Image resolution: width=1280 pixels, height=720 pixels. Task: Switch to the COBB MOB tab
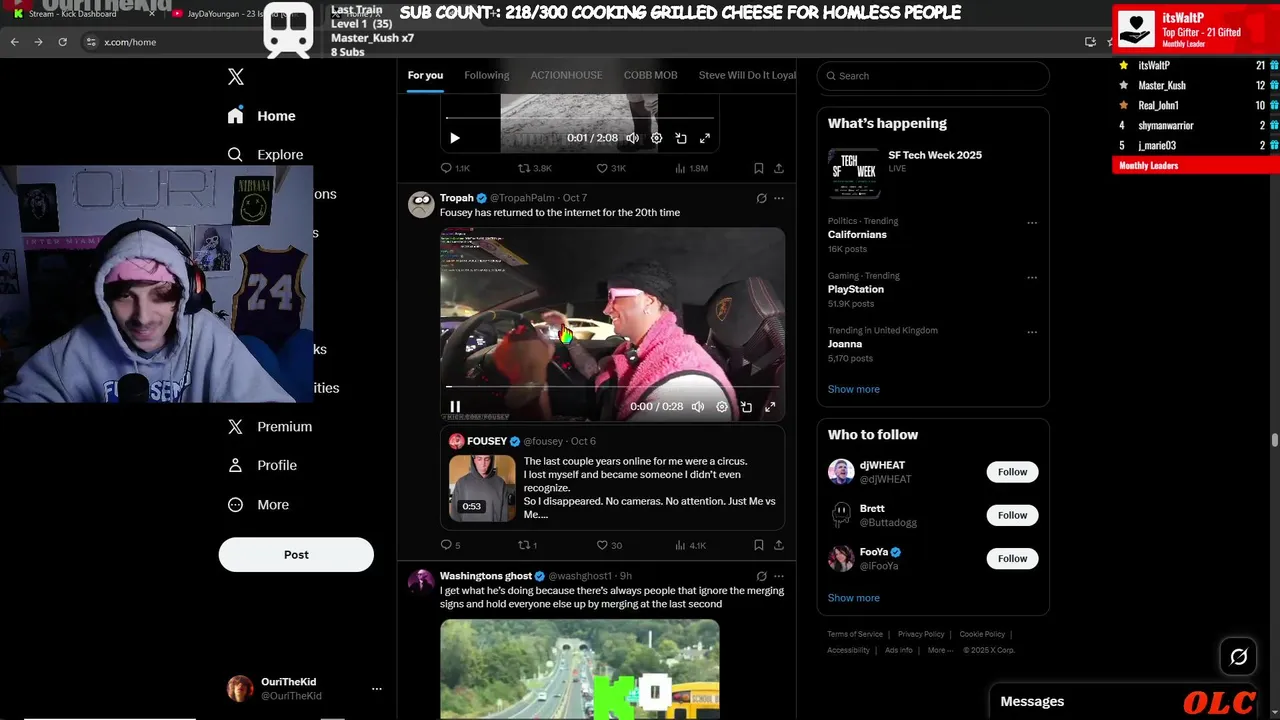click(x=651, y=76)
